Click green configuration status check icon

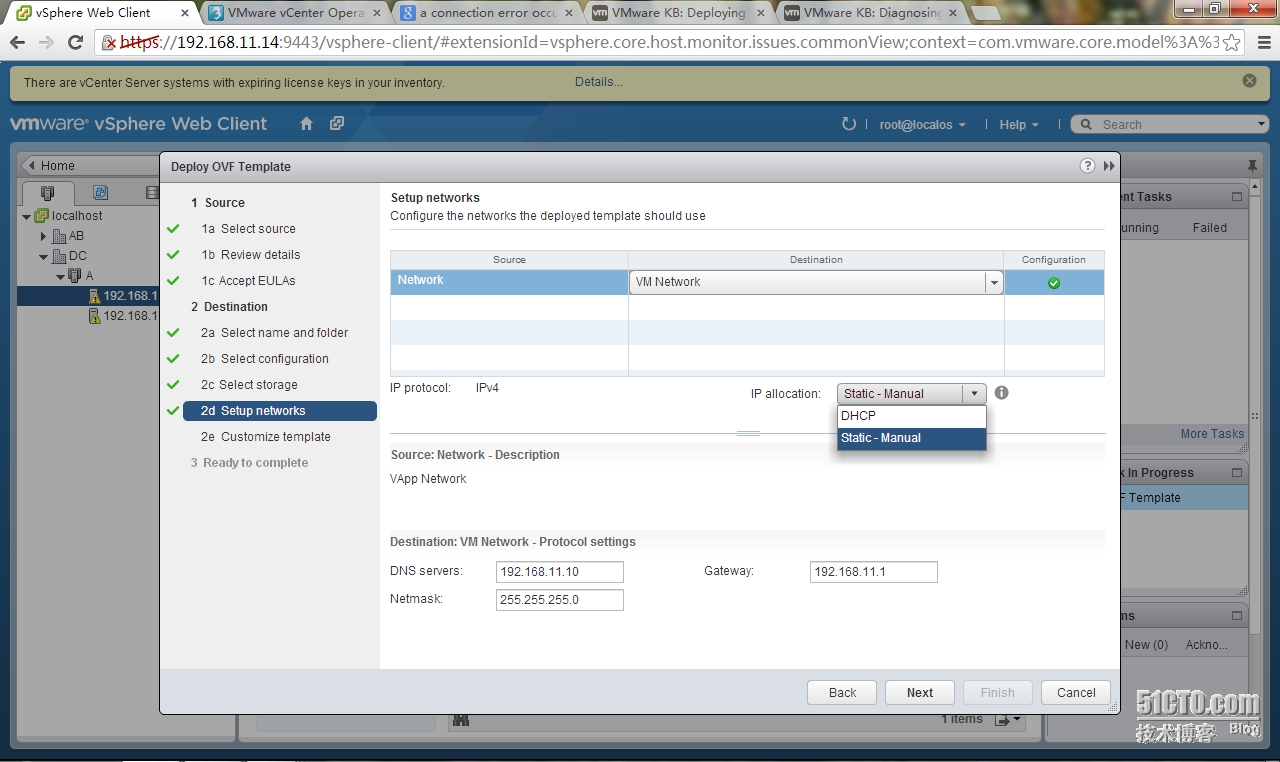[1054, 283]
